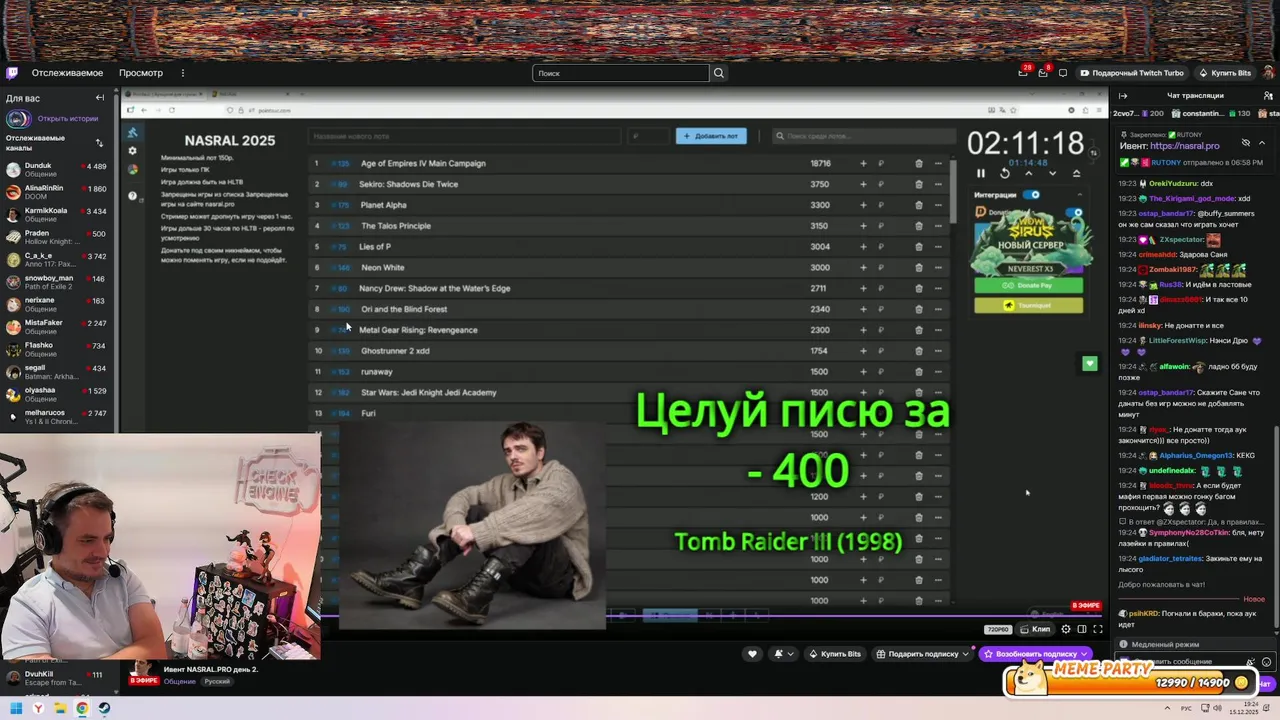
Task: Open Отслеживаемое tab
Action: 67,73
